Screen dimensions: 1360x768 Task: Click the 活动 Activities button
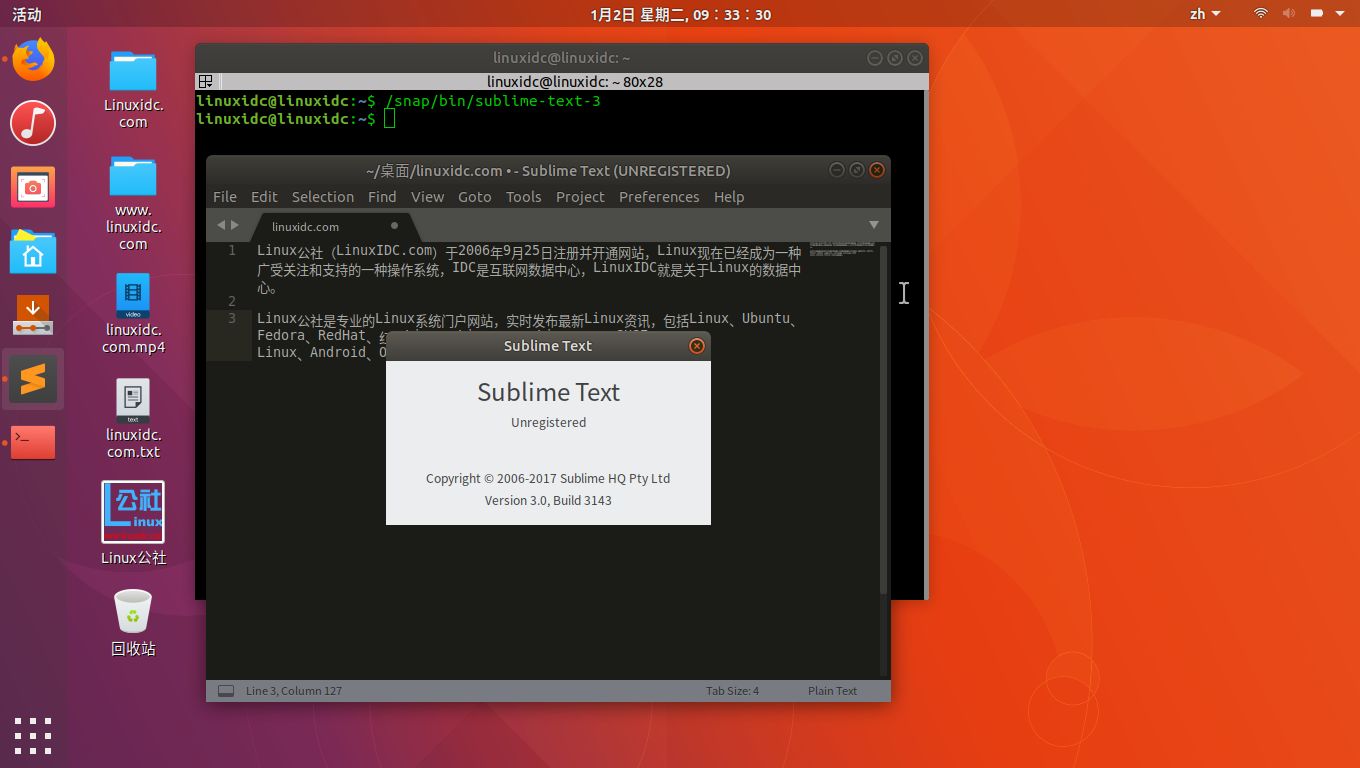pyautogui.click(x=27, y=14)
